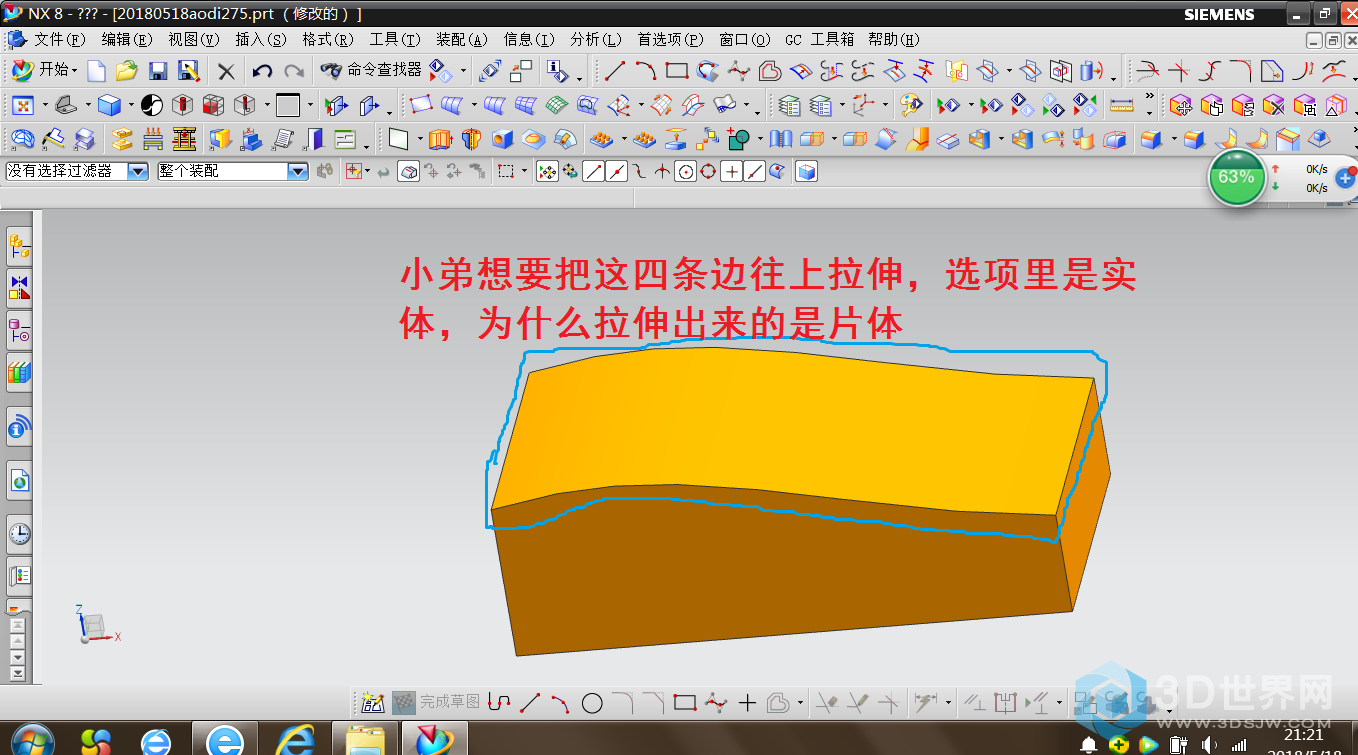This screenshot has height=755, width=1358.
Task: Toggle the snap Control Point option
Action: coord(640,172)
